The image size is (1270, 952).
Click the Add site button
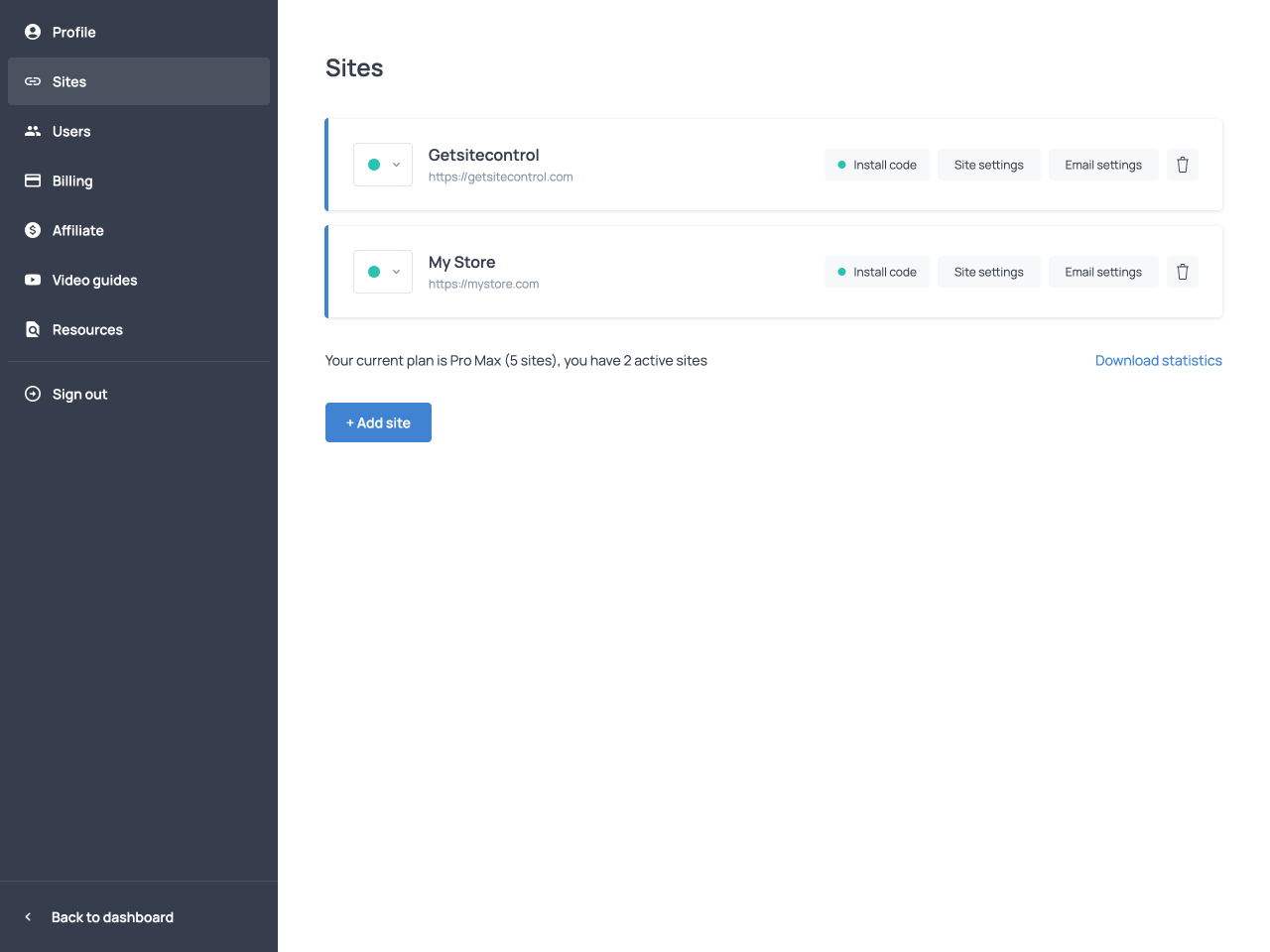coord(378,422)
